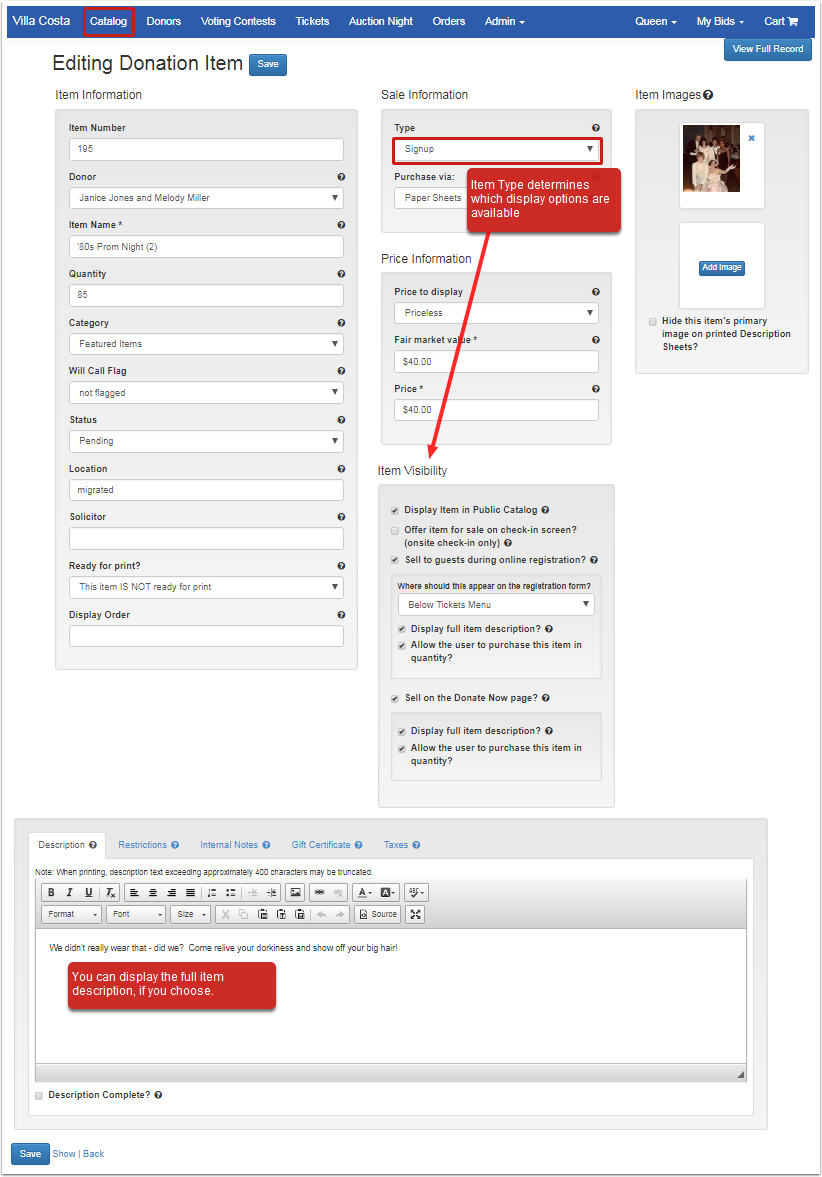Switch to the Gift Certificate tab
This screenshot has width=822, height=1177.
pos(327,845)
